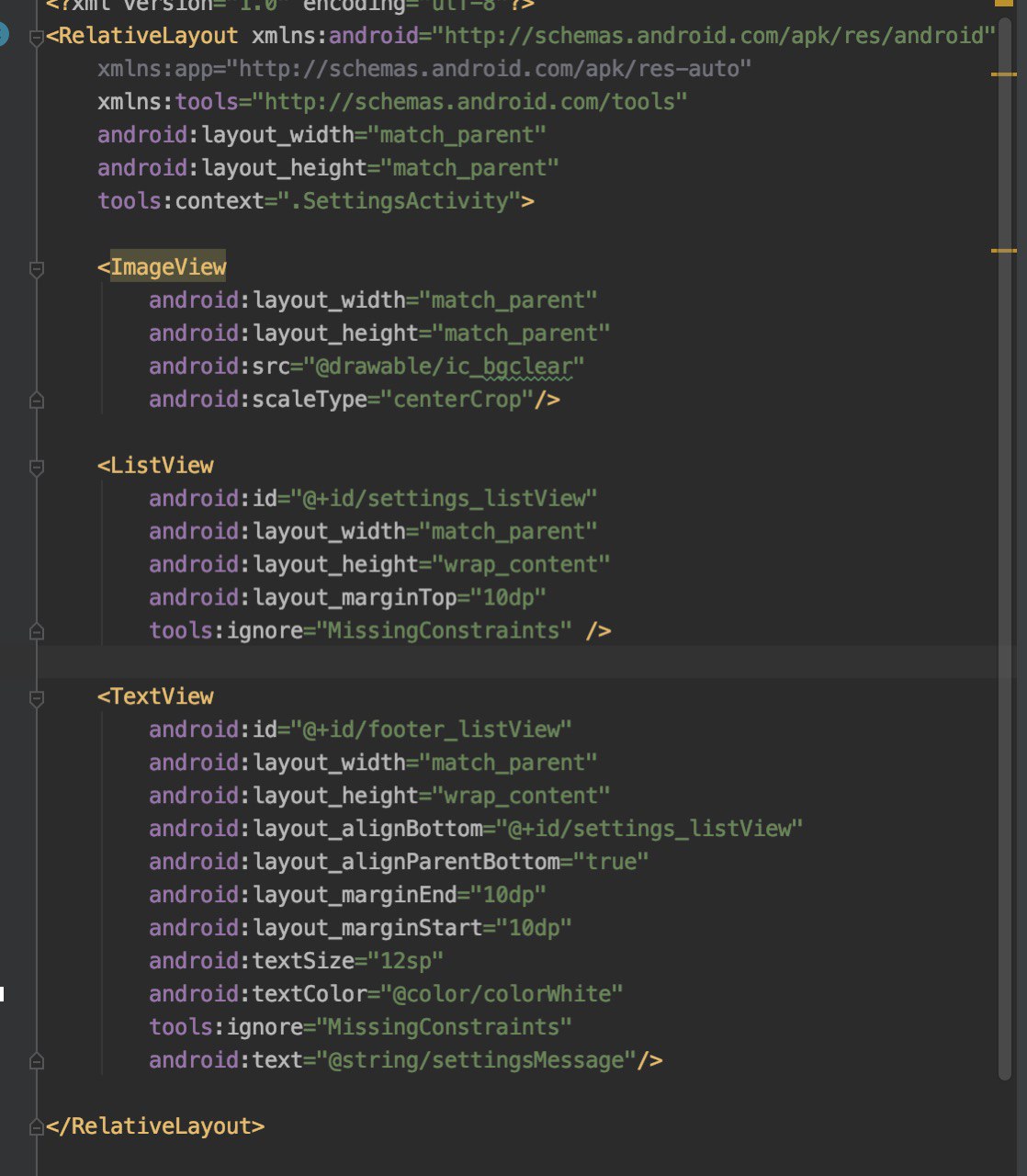Click fold end marker on scaleType line

point(37,401)
